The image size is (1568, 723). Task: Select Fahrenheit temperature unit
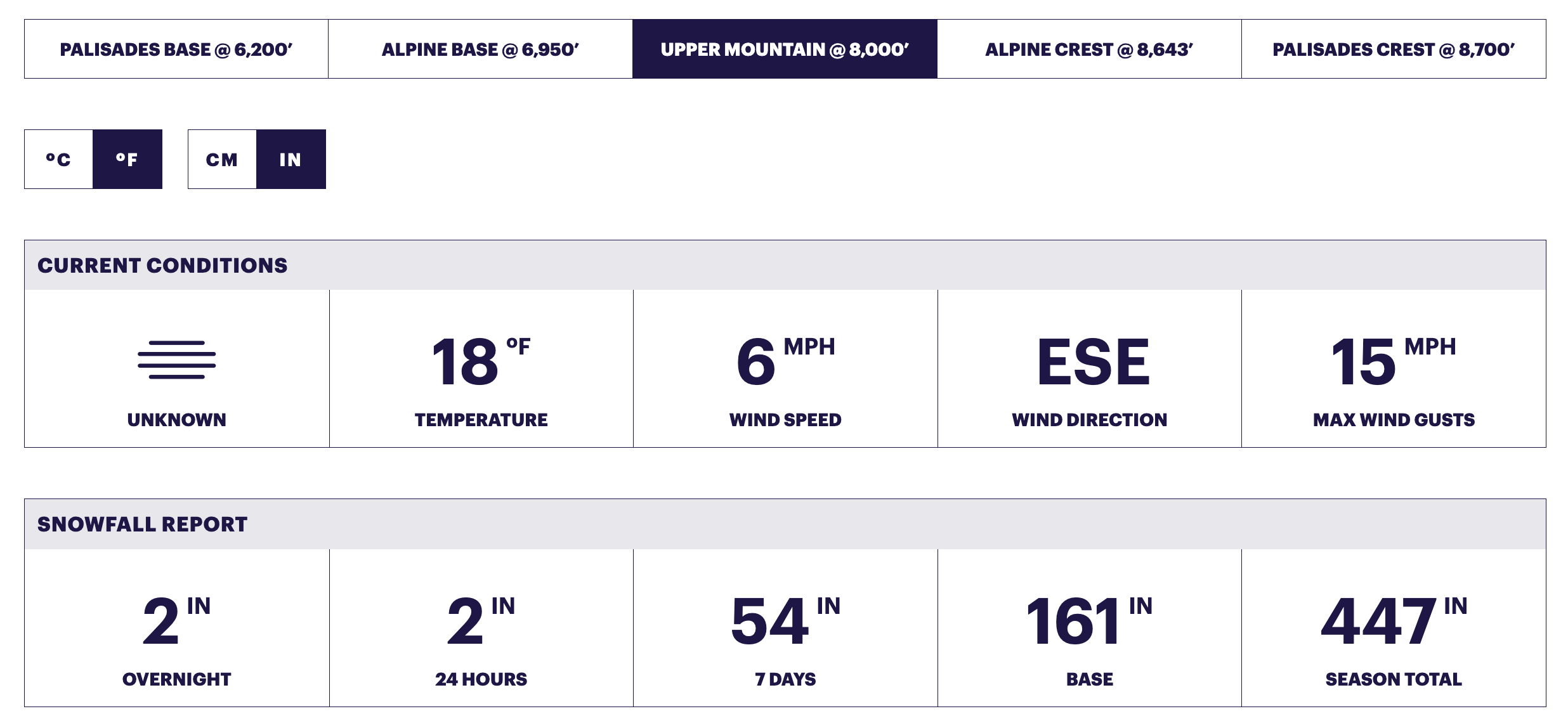pyautogui.click(x=127, y=159)
